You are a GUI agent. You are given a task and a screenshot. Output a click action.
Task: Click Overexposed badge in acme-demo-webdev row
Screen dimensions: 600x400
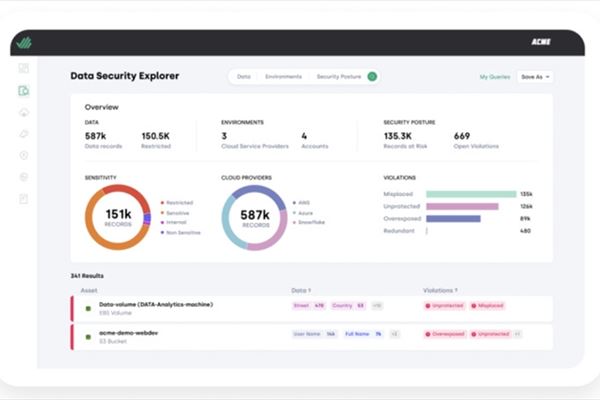click(x=445, y=334)
